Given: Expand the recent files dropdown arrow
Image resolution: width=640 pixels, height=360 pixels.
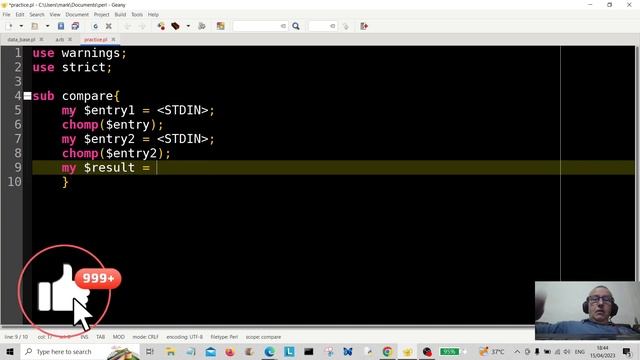Looking at the screenshot, I should pos(47,26).
